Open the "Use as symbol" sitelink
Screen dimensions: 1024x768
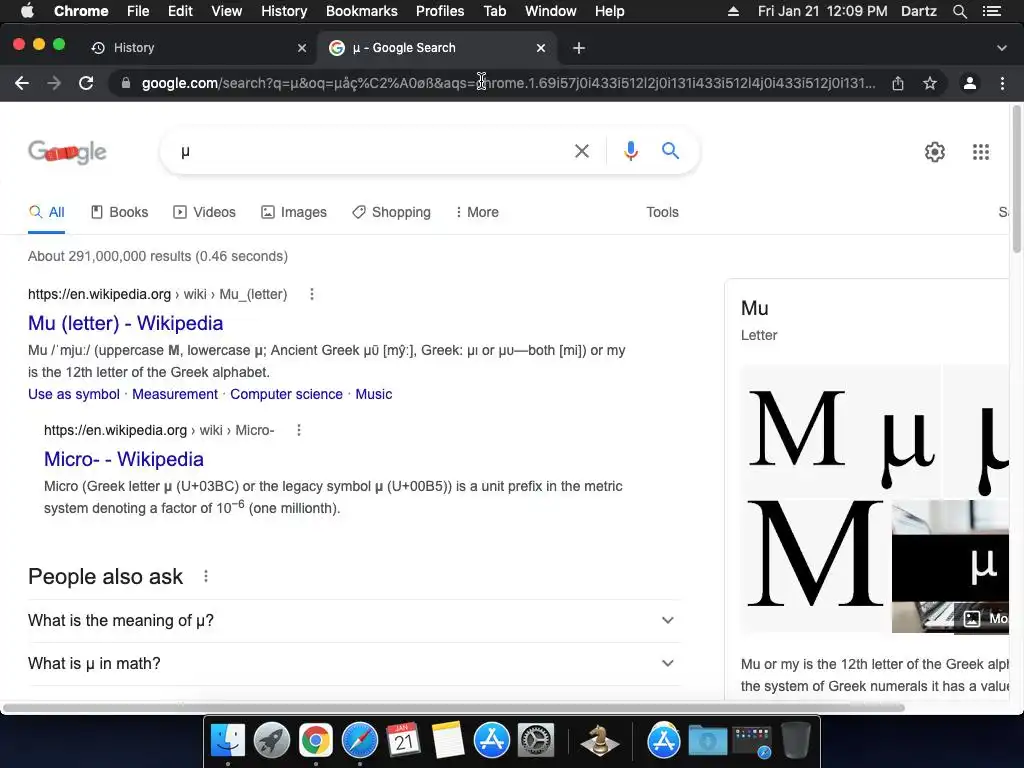tap(74, 394)
